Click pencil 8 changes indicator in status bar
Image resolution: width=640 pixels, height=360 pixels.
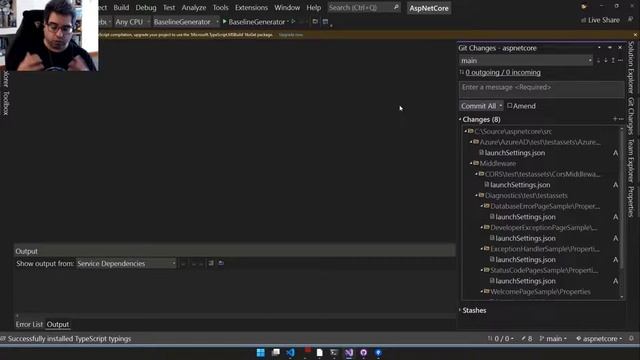pos(527,339)
